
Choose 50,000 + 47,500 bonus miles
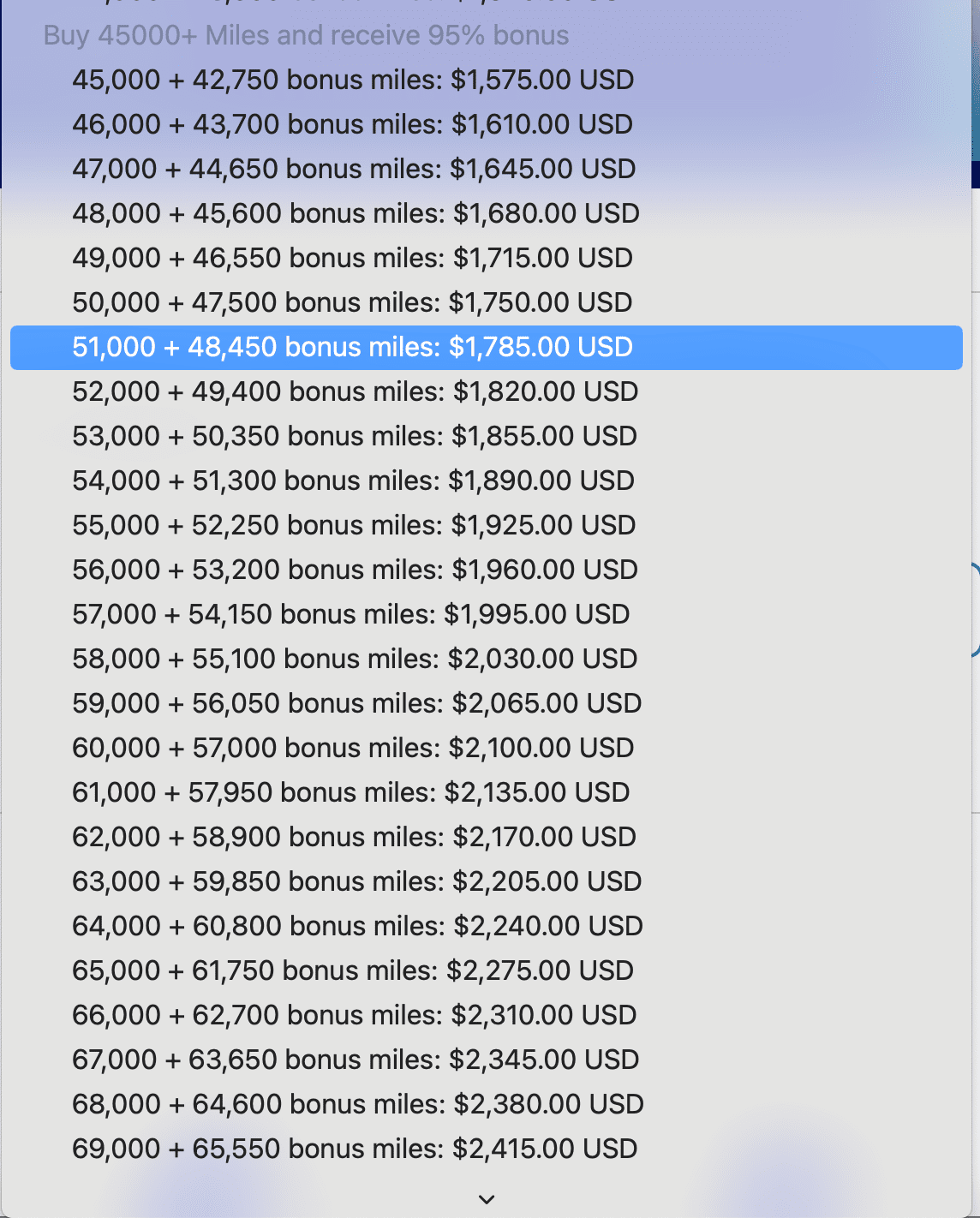[x=352, y=302]
